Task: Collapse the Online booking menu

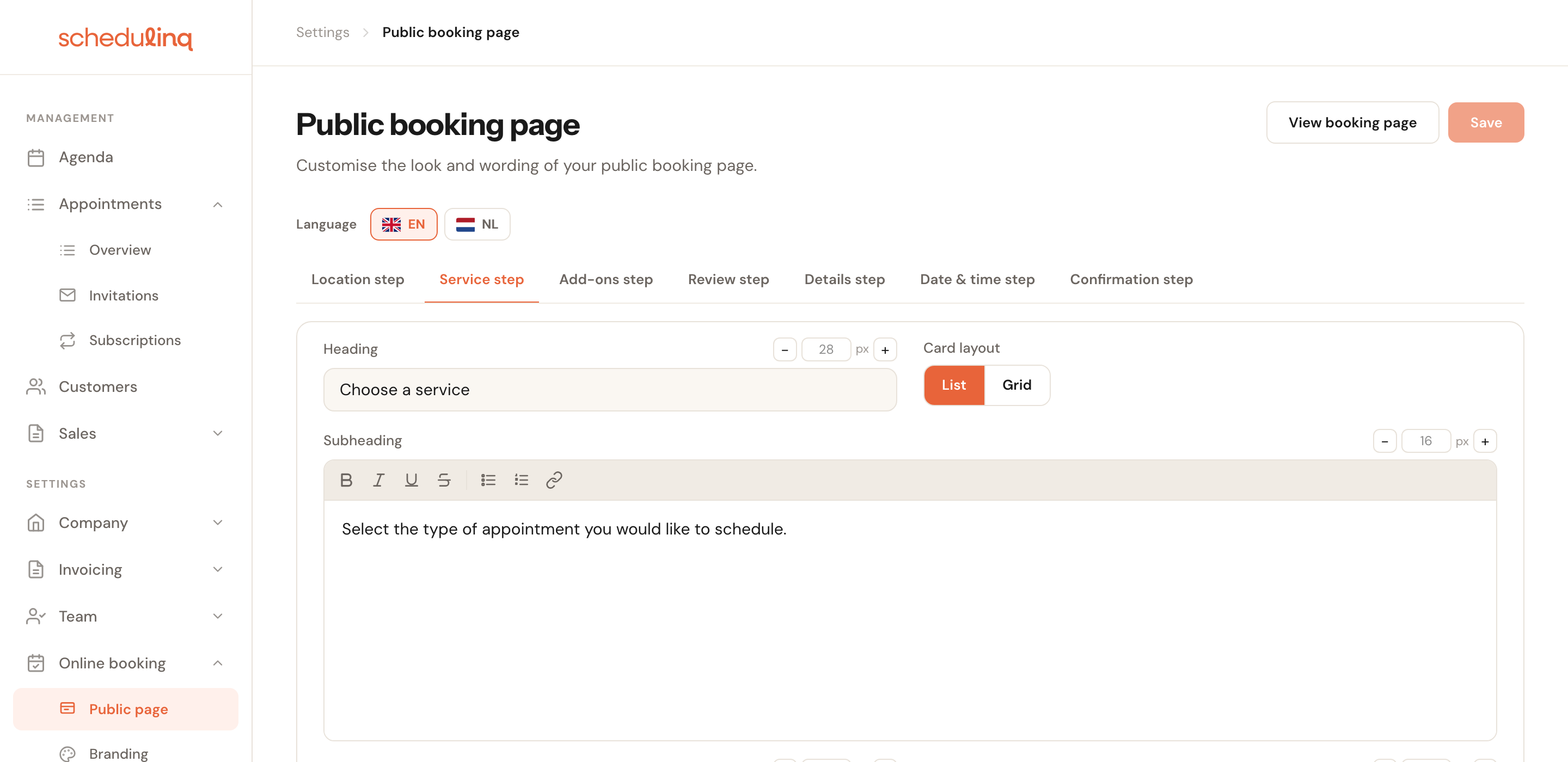Action: click(217, 663)
